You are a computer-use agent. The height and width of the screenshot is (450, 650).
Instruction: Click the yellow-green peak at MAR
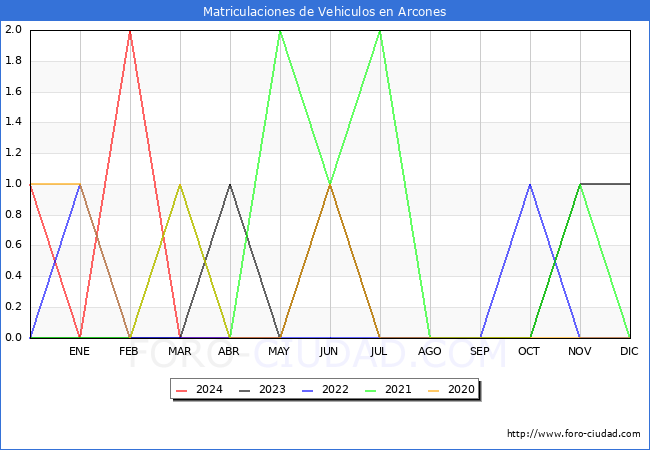coord(180,185)
